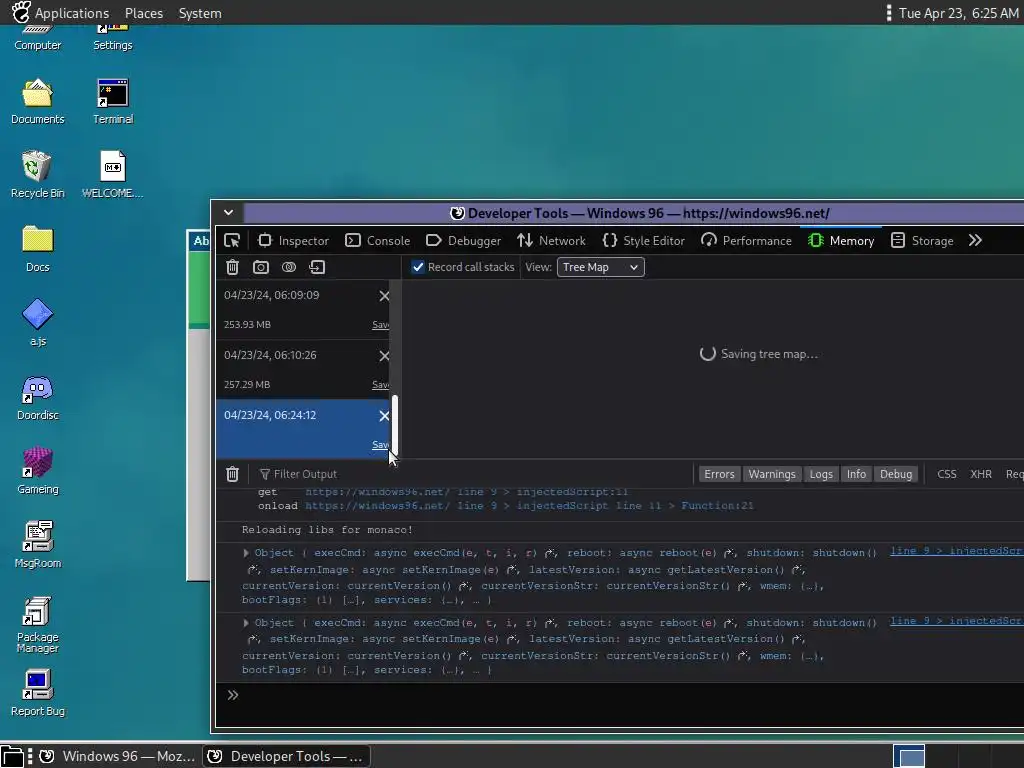
Task: Switch to the Storage tab
Action: click(922, 240)
